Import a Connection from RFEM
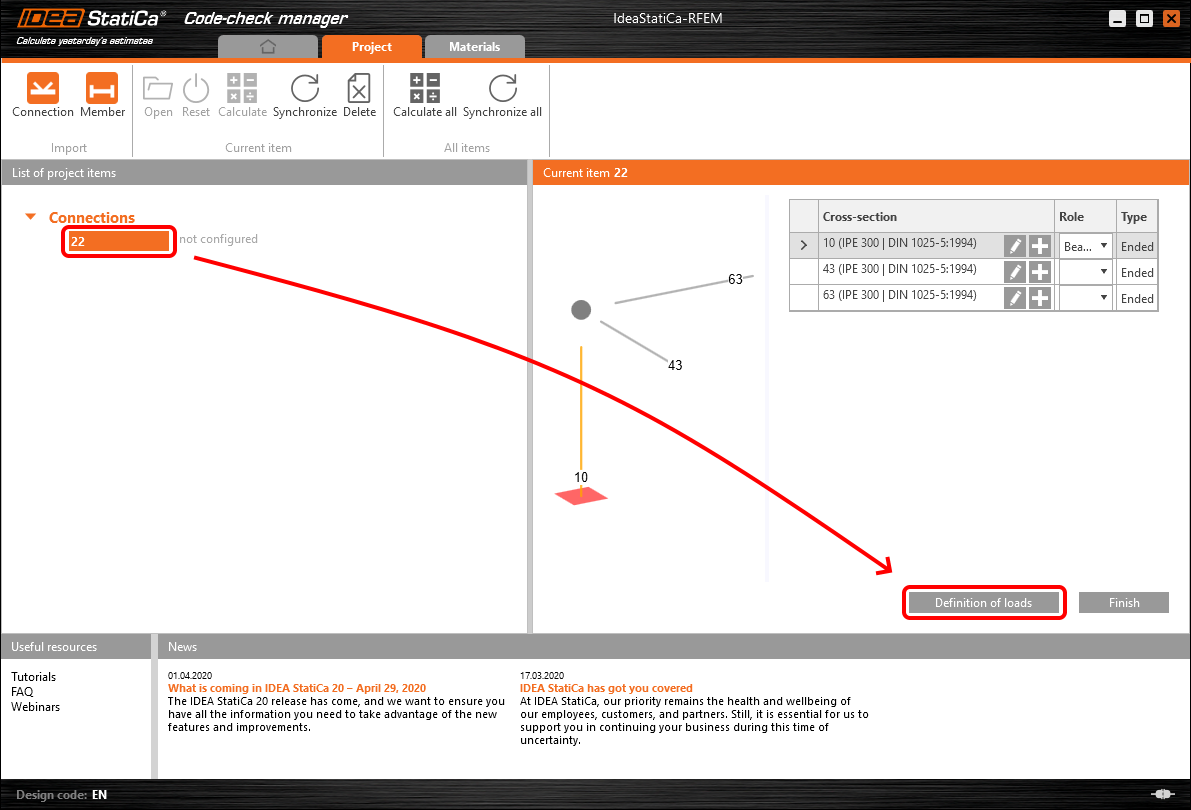This screenshot has height=810, width=1191. click(x=43, y=95)
